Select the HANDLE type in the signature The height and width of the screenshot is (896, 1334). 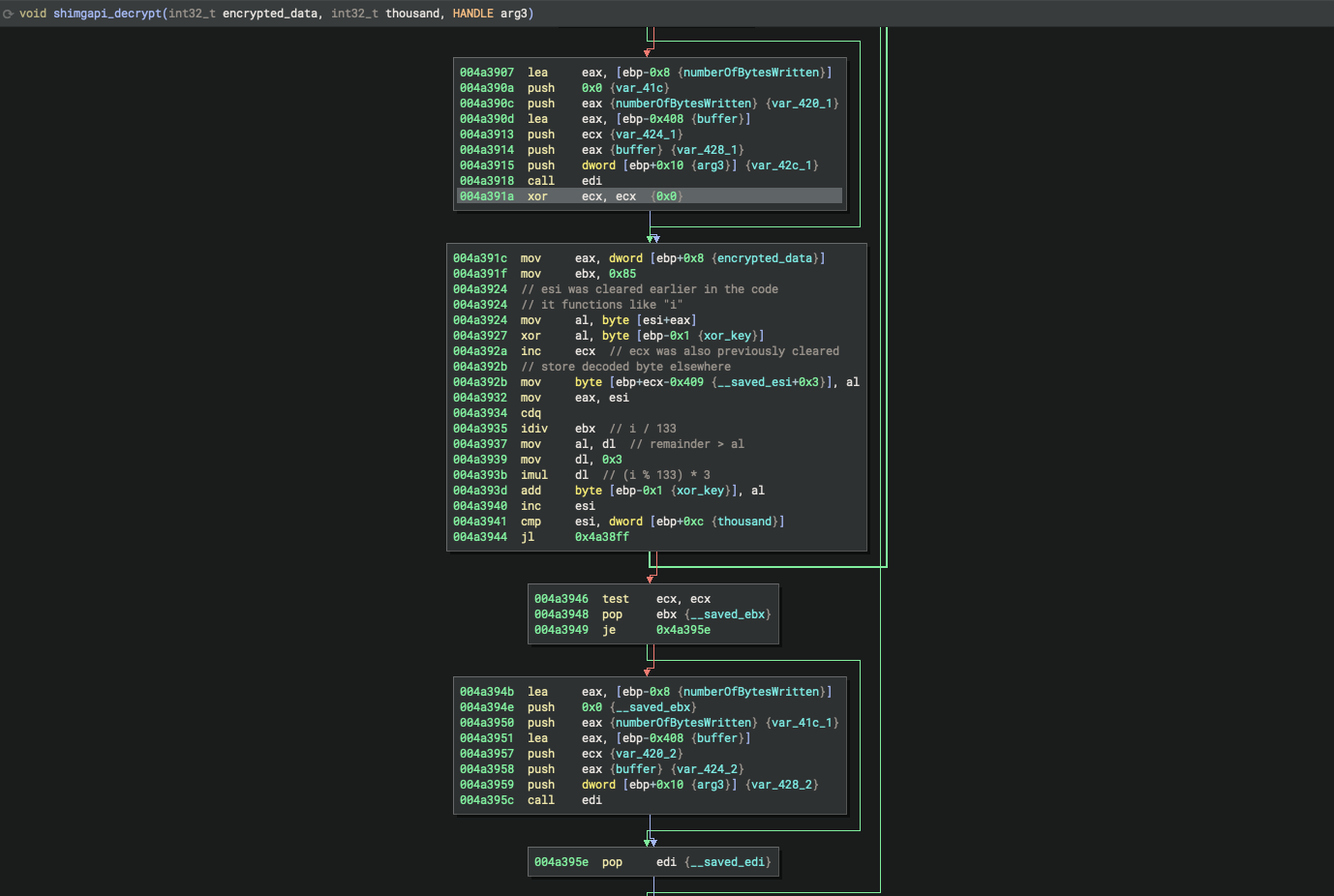coord(473,14)
